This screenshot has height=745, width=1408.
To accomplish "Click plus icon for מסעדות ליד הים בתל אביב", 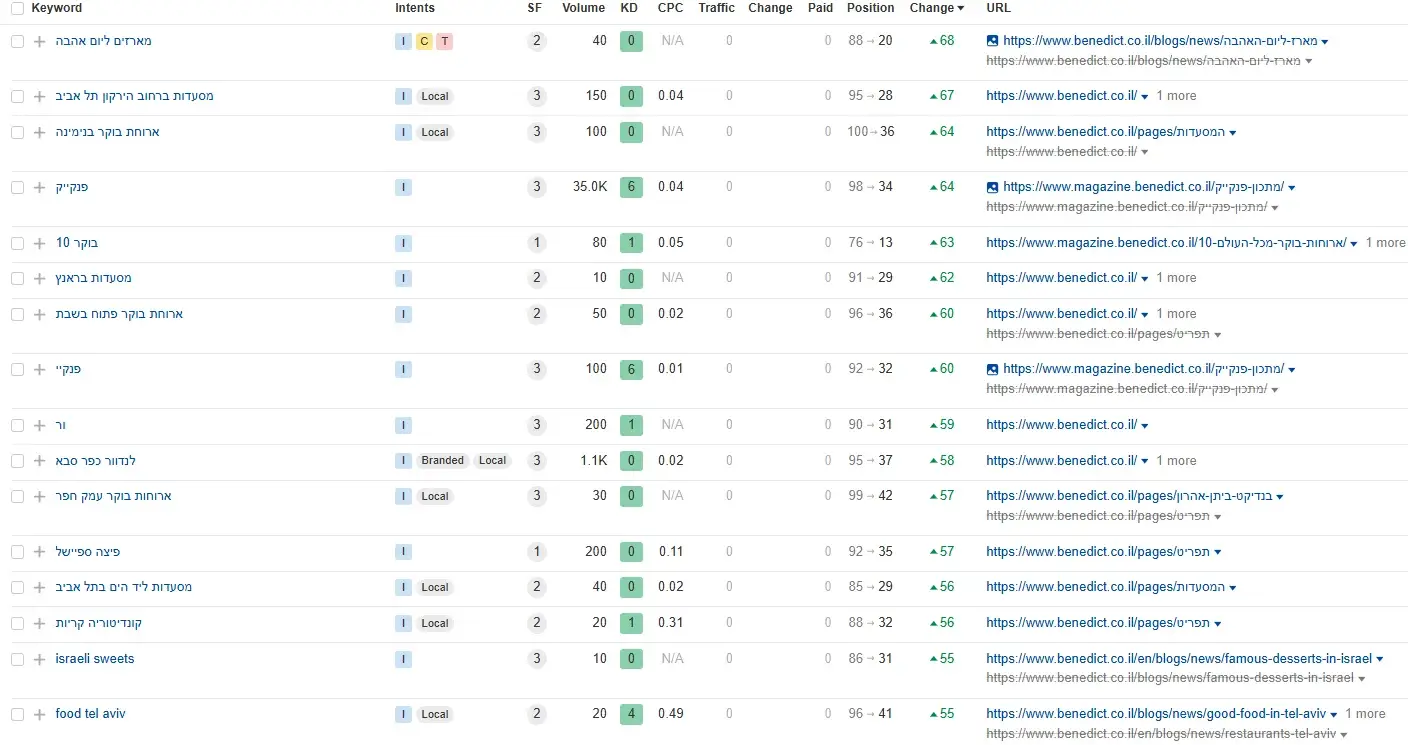I will click(x=39, y=587).
